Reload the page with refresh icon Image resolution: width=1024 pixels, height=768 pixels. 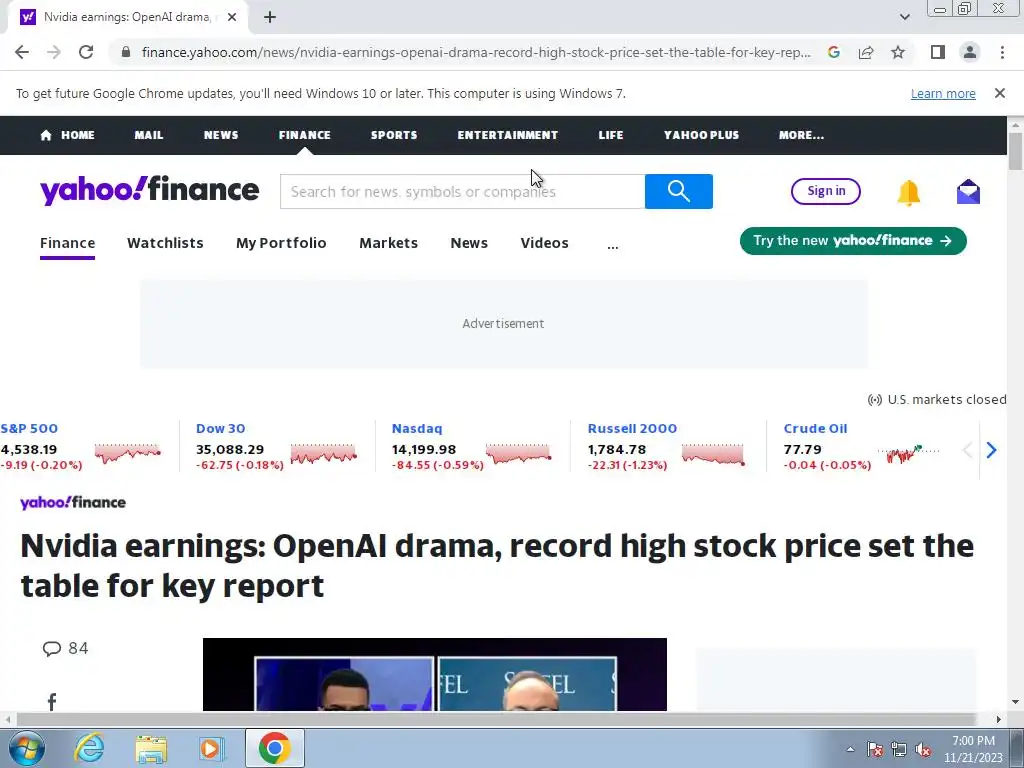coord(86,52)
